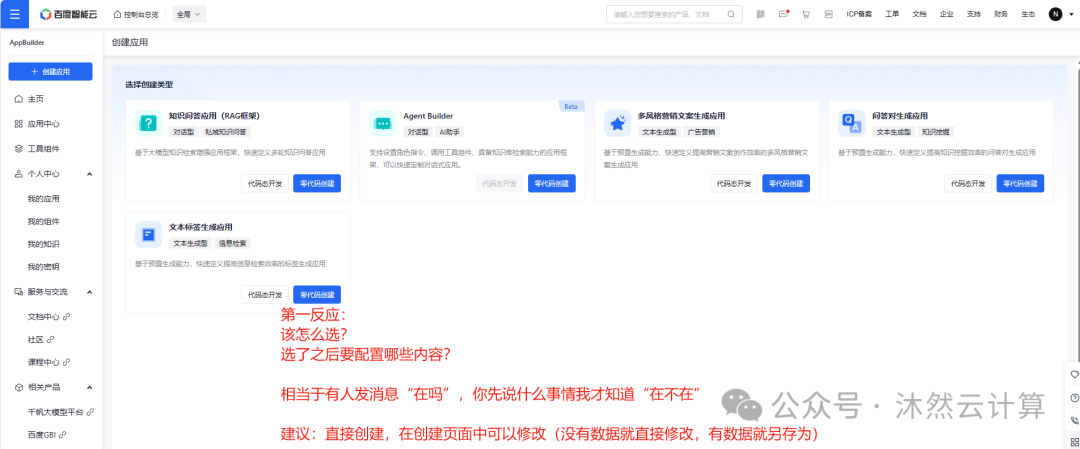The height and width of the screenshot is (449, 1080).
Task: Click 零代码创建 for 多风格营销文案生成应用
Action: coord(786,184)
